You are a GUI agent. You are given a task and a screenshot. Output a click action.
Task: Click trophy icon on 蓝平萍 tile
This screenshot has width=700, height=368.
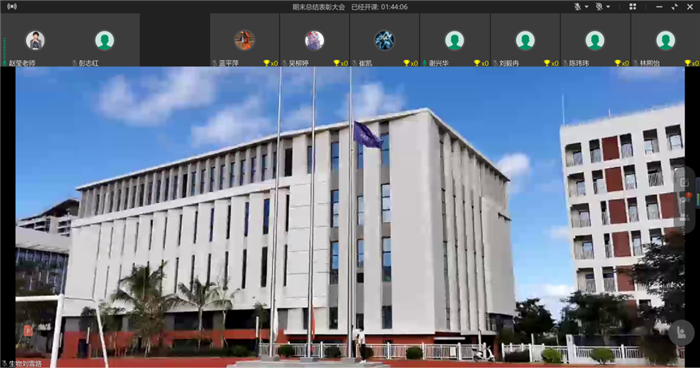pos(267,63)
